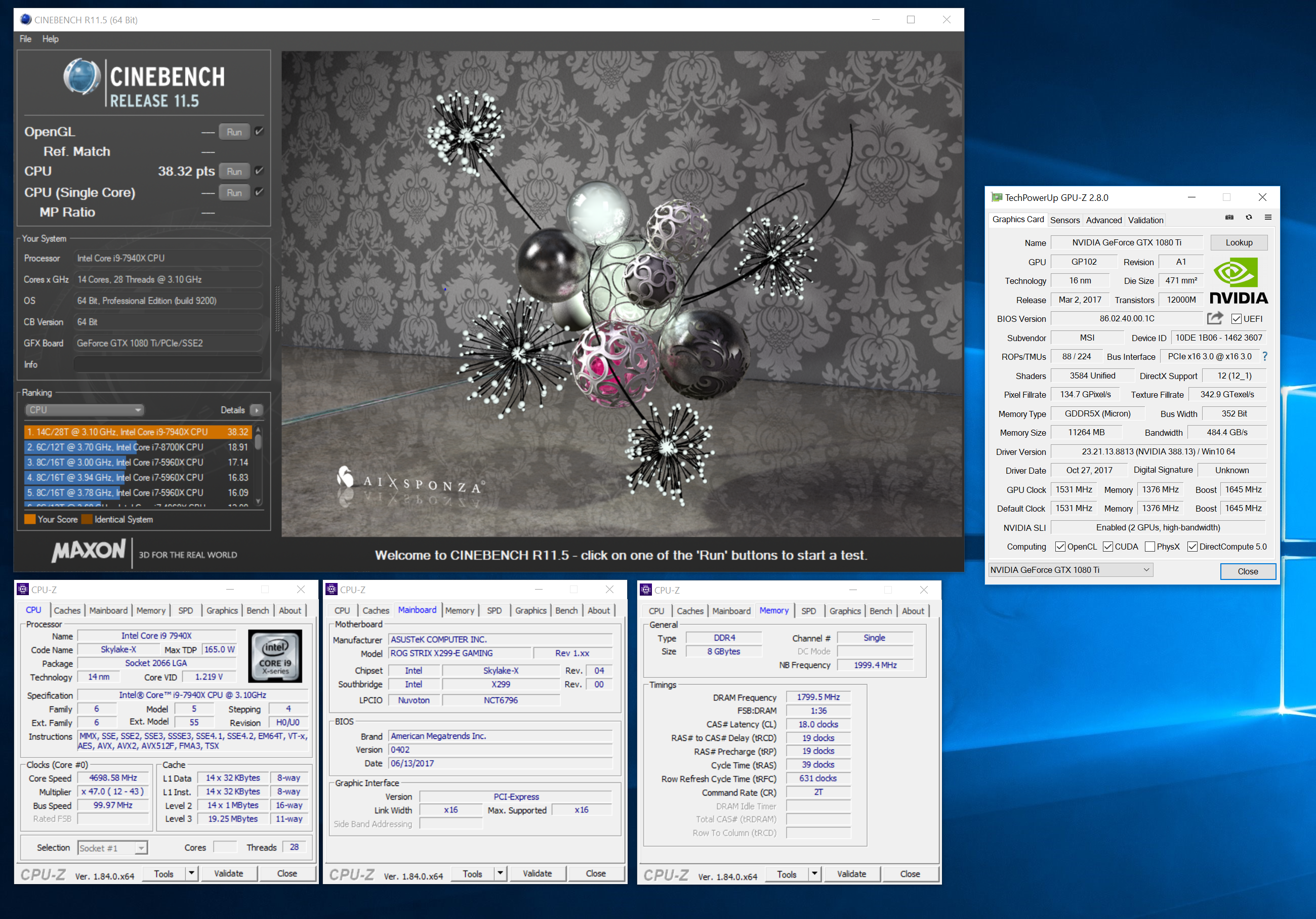Viewport: 1316px width, 919px height.
Task: Open the GPU selection dropdown in GPU-Z
Action: [x=1071, y=570]
